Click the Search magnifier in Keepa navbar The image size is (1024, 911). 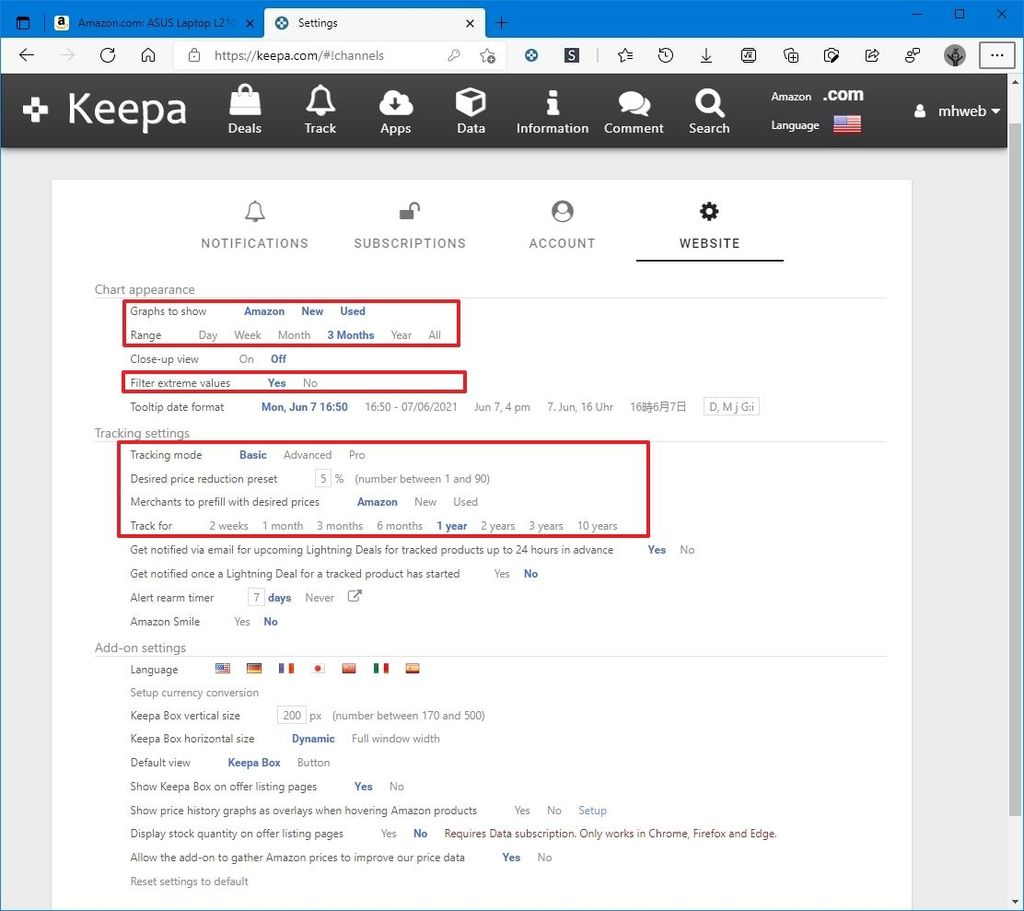coord(709,110)
